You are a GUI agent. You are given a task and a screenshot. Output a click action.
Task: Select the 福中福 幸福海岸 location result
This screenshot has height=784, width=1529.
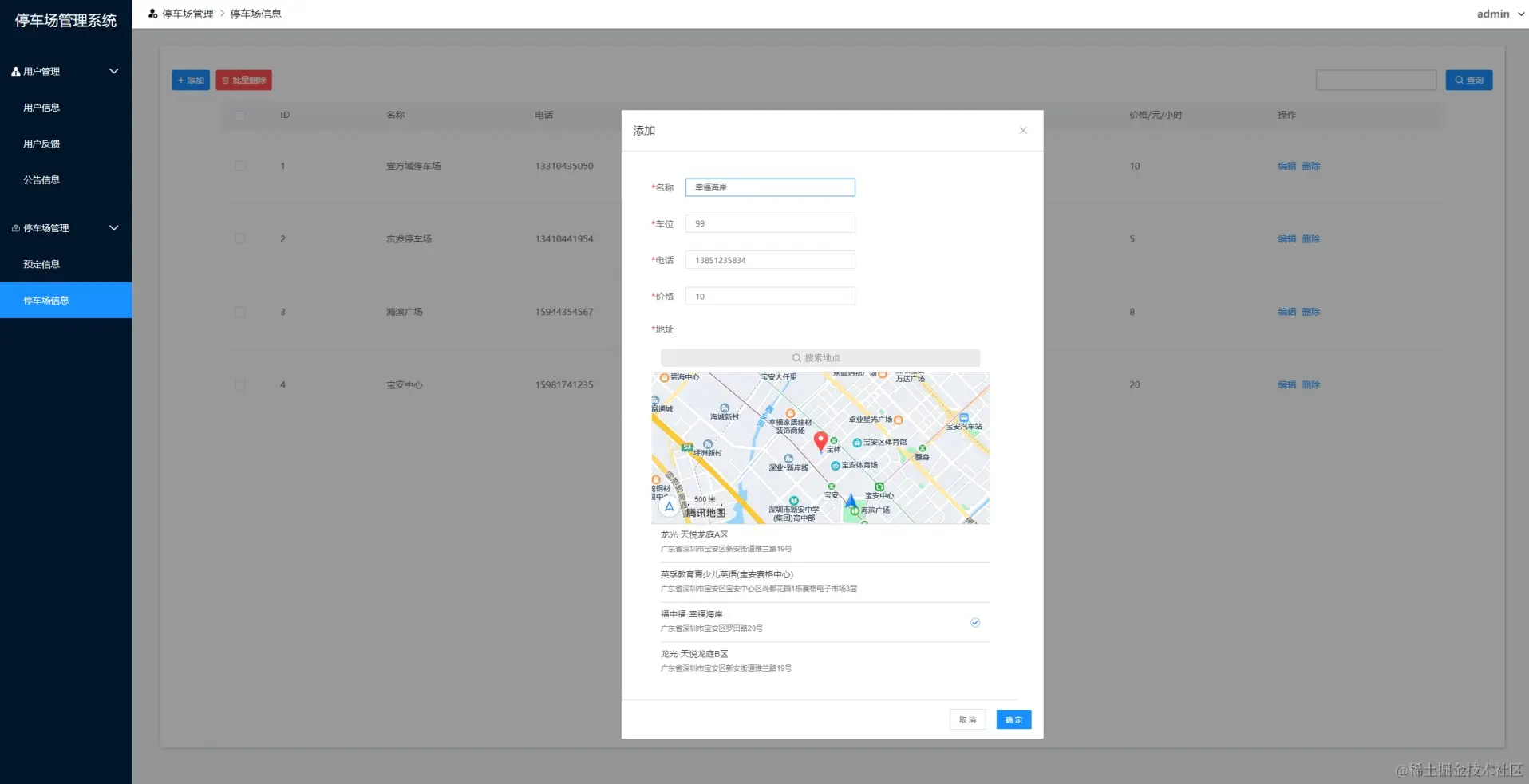tap(820, 622)
